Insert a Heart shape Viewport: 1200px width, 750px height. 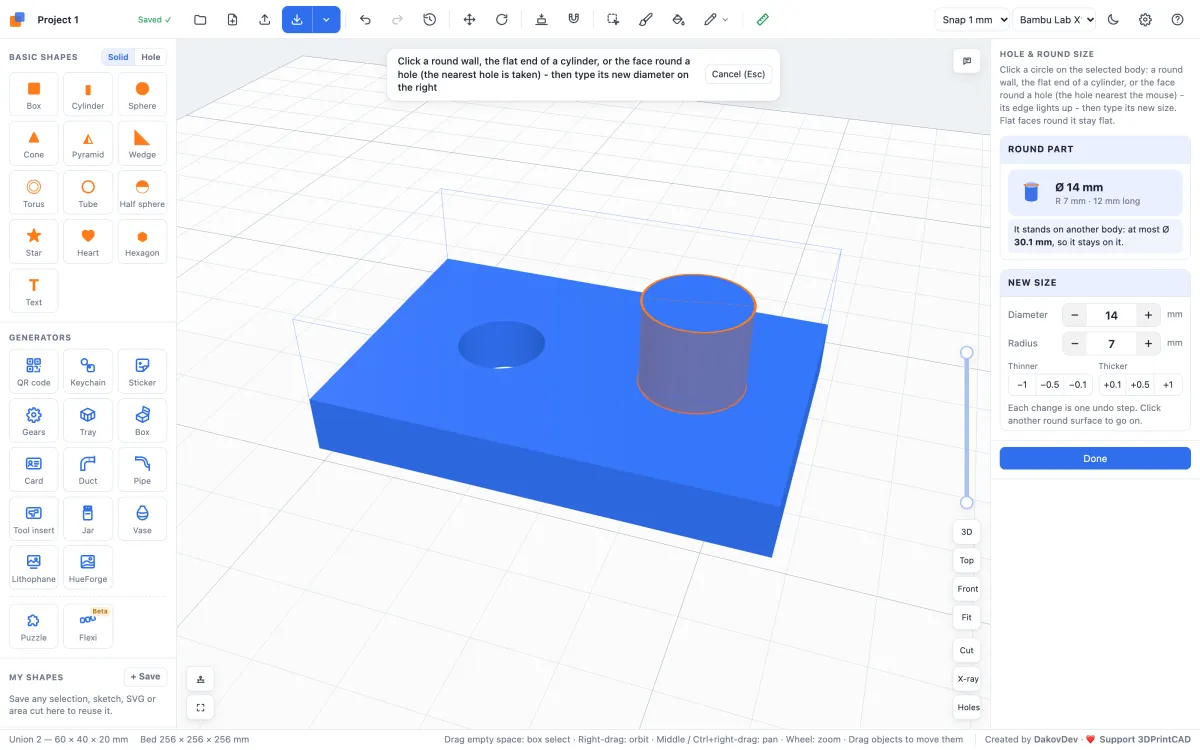click(88, 241)
